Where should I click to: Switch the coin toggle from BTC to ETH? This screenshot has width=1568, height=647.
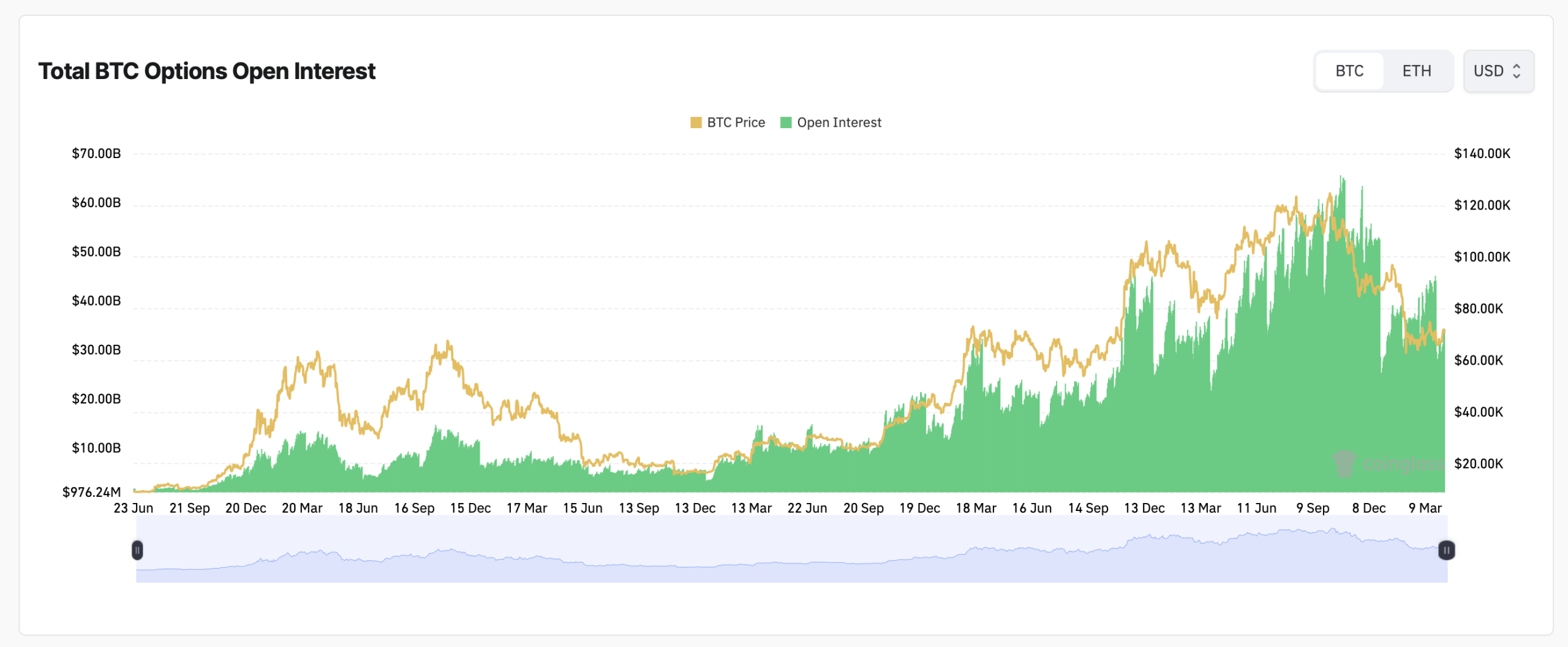click(1418, 71)
